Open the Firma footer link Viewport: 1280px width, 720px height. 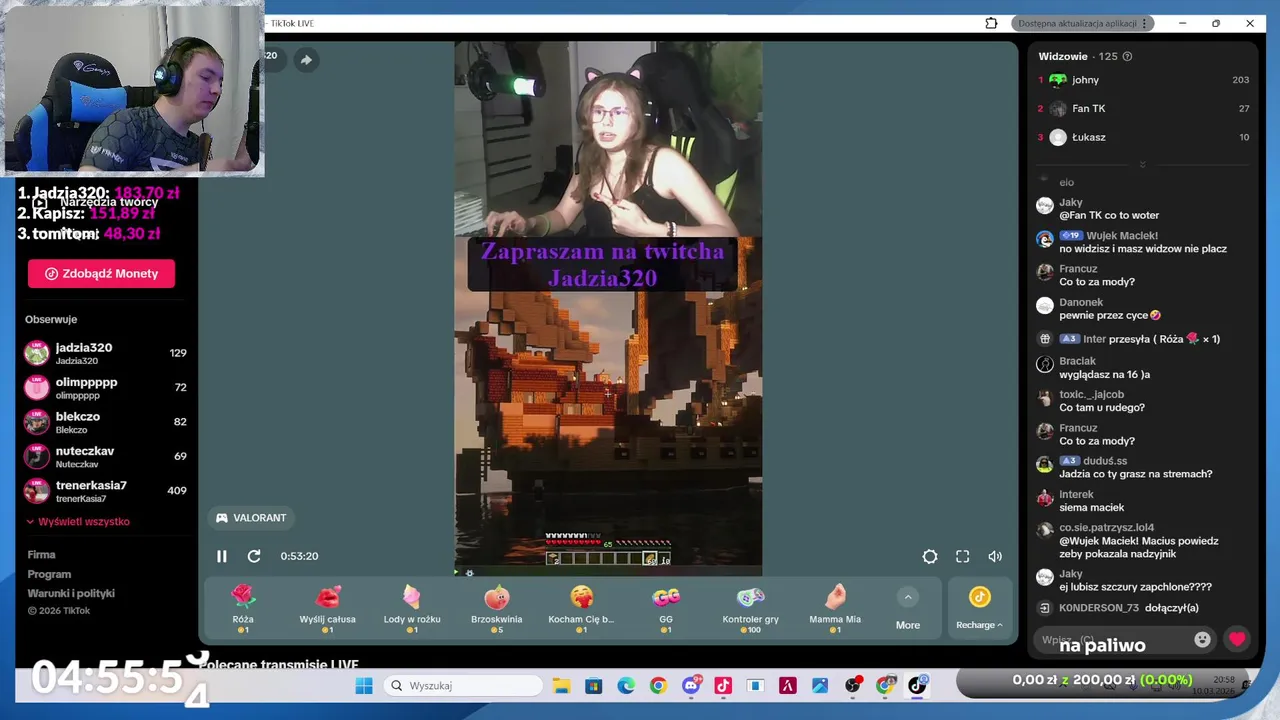[x=41, y=555]
